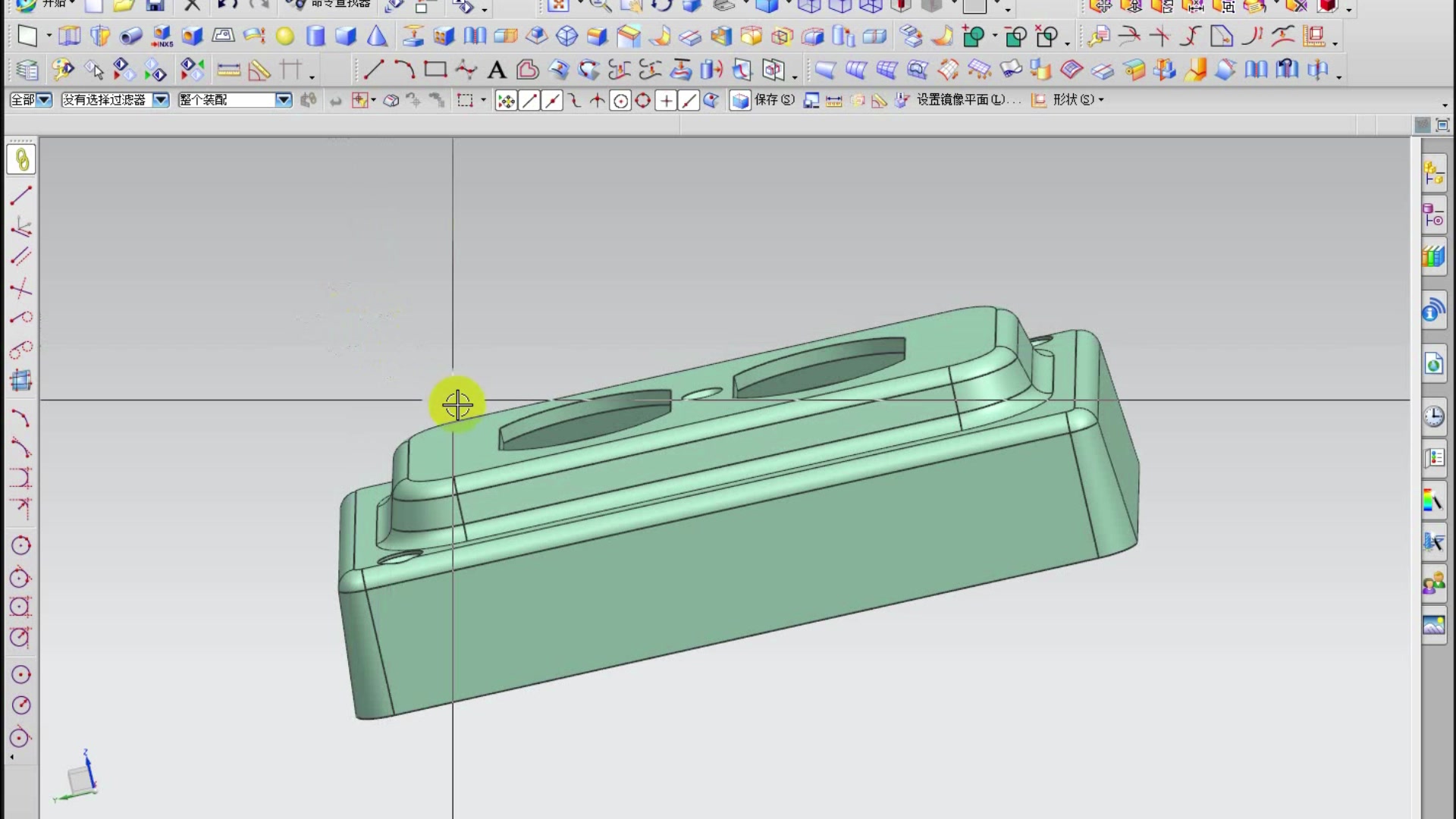Activate the text 'A' curve tool
Image resolution: width=1456 pixels, height=819 pixels.
496,71
